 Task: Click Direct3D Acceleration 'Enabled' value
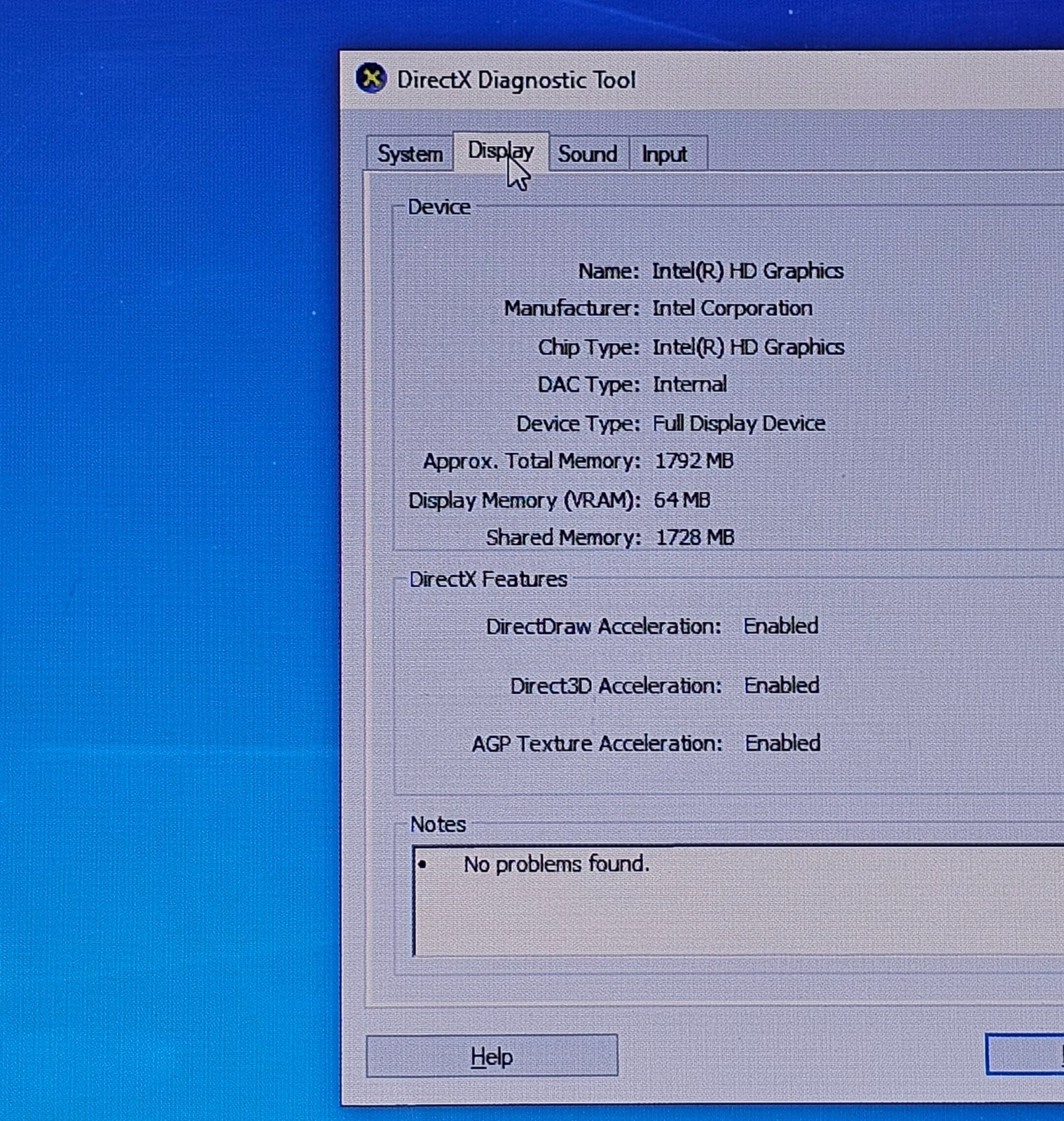pos(782,685)
